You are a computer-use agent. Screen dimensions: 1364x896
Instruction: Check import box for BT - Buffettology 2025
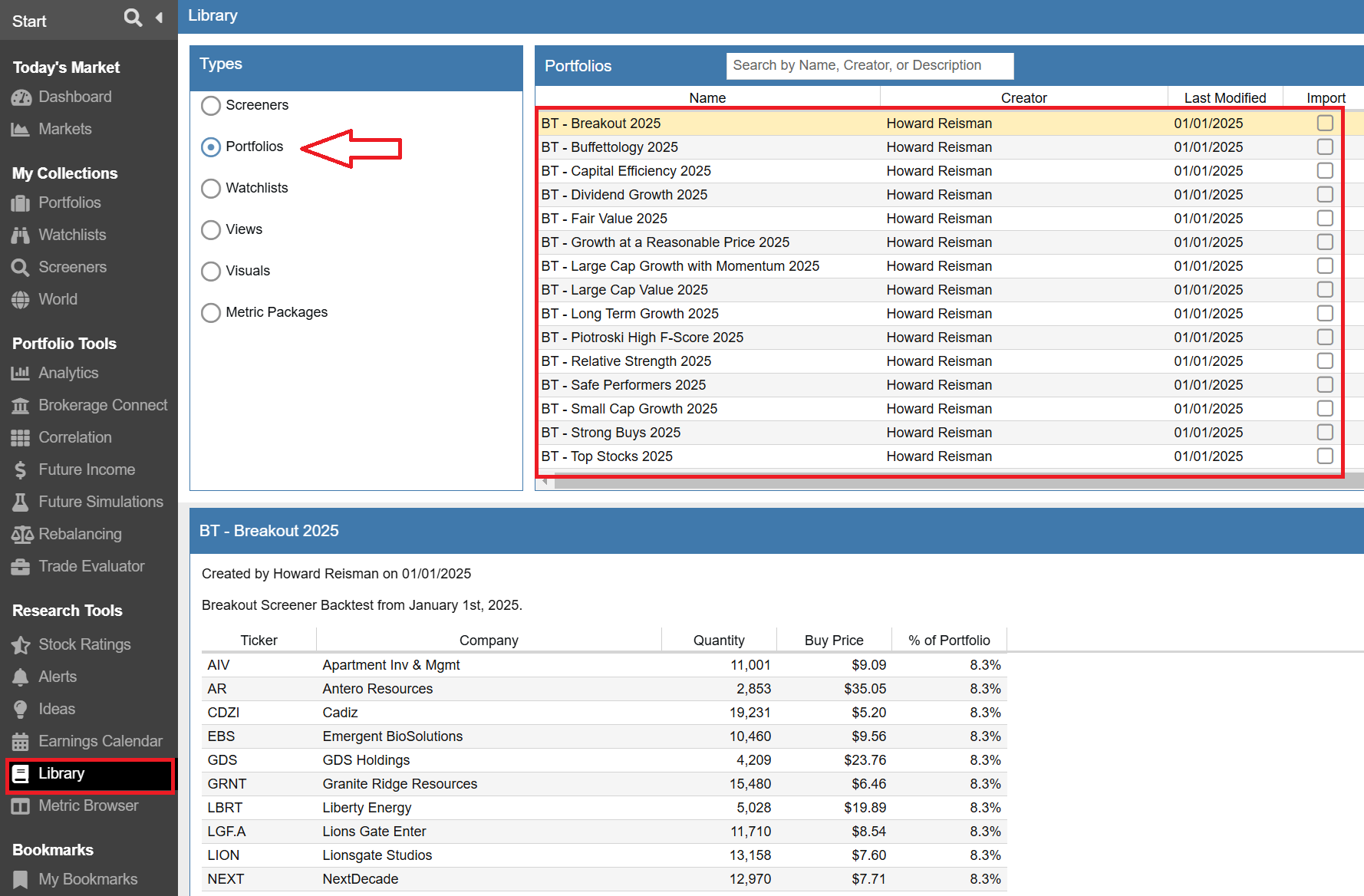(x=1325, y=147)
